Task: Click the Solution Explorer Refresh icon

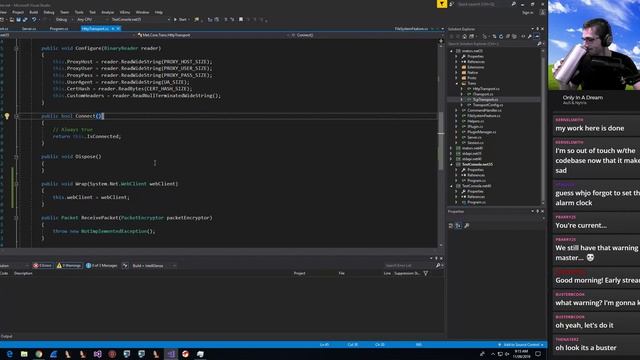Action: [x=501, y=37]
